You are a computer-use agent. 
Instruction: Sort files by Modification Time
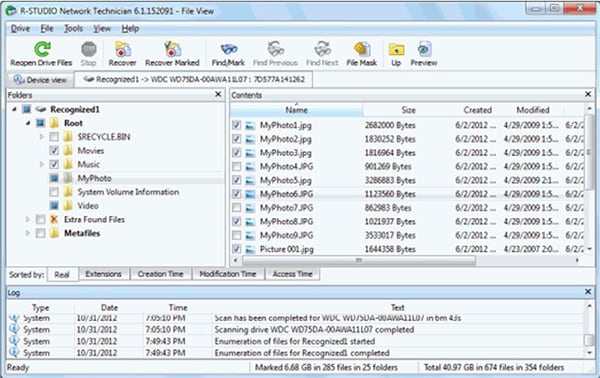228,274
